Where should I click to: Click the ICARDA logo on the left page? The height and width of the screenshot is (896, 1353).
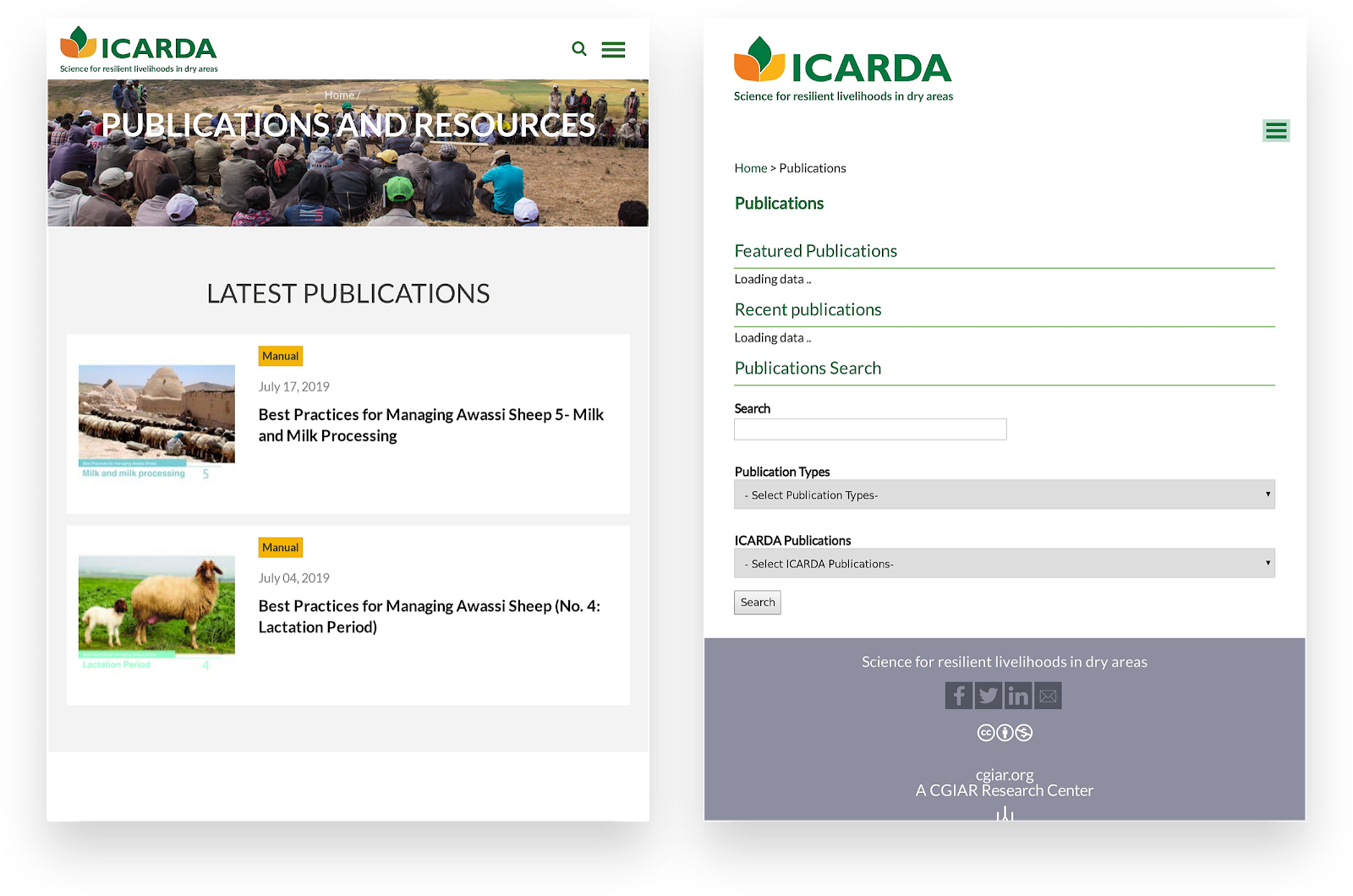click(x=136, y=49)
